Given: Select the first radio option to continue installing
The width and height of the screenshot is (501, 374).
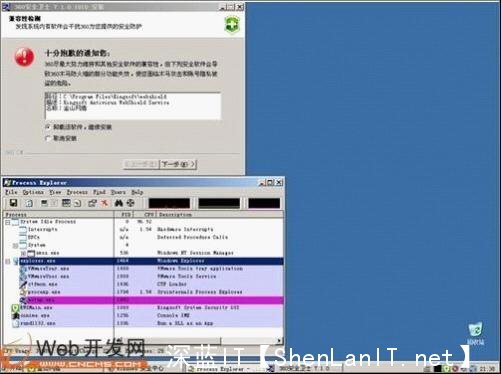Looking at the screenshot, I should pyautogui.click(x=48, y=127).
